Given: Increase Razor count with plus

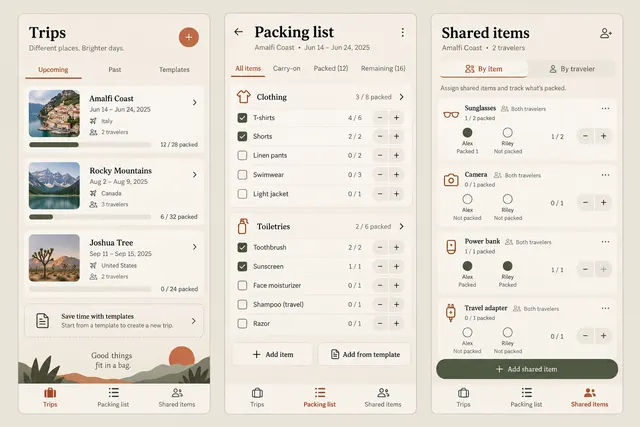Looking at the screenshot, I should coord(396,324).
